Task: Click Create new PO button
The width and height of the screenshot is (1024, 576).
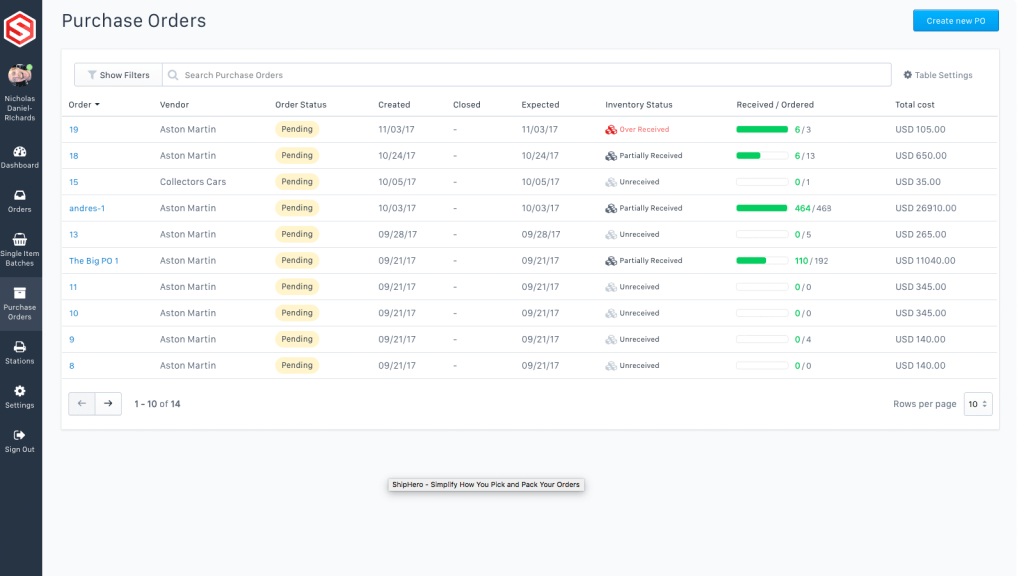Action: [x=955, y=21]
